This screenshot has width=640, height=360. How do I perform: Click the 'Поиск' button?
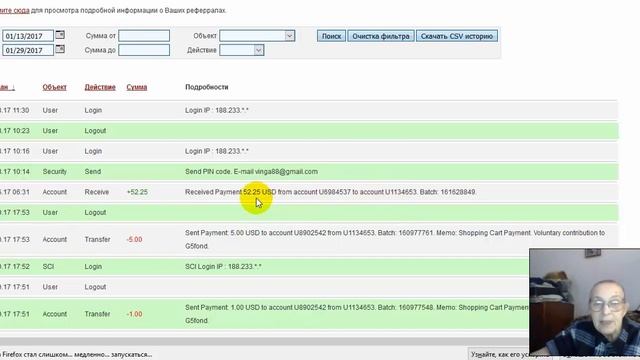[x=331, y=36]
